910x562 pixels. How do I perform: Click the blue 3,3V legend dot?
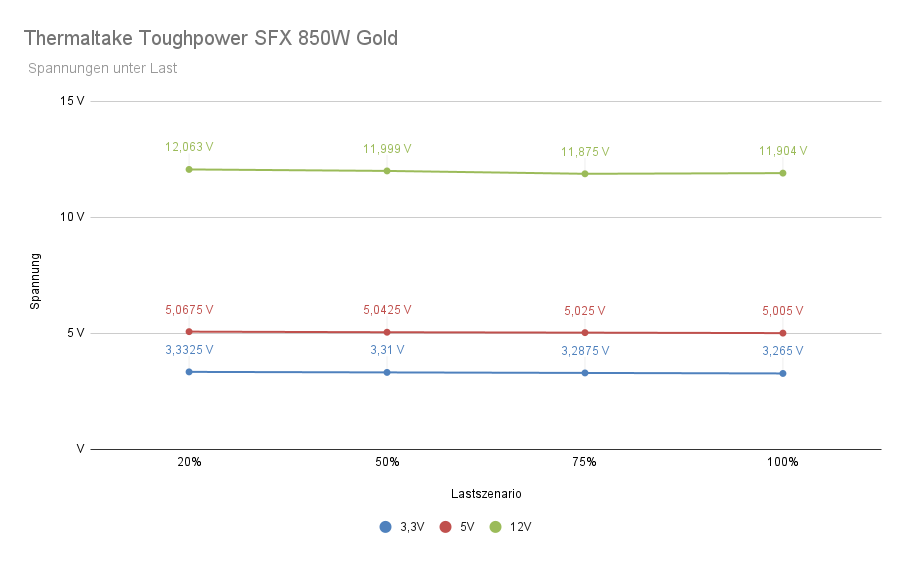385,526
